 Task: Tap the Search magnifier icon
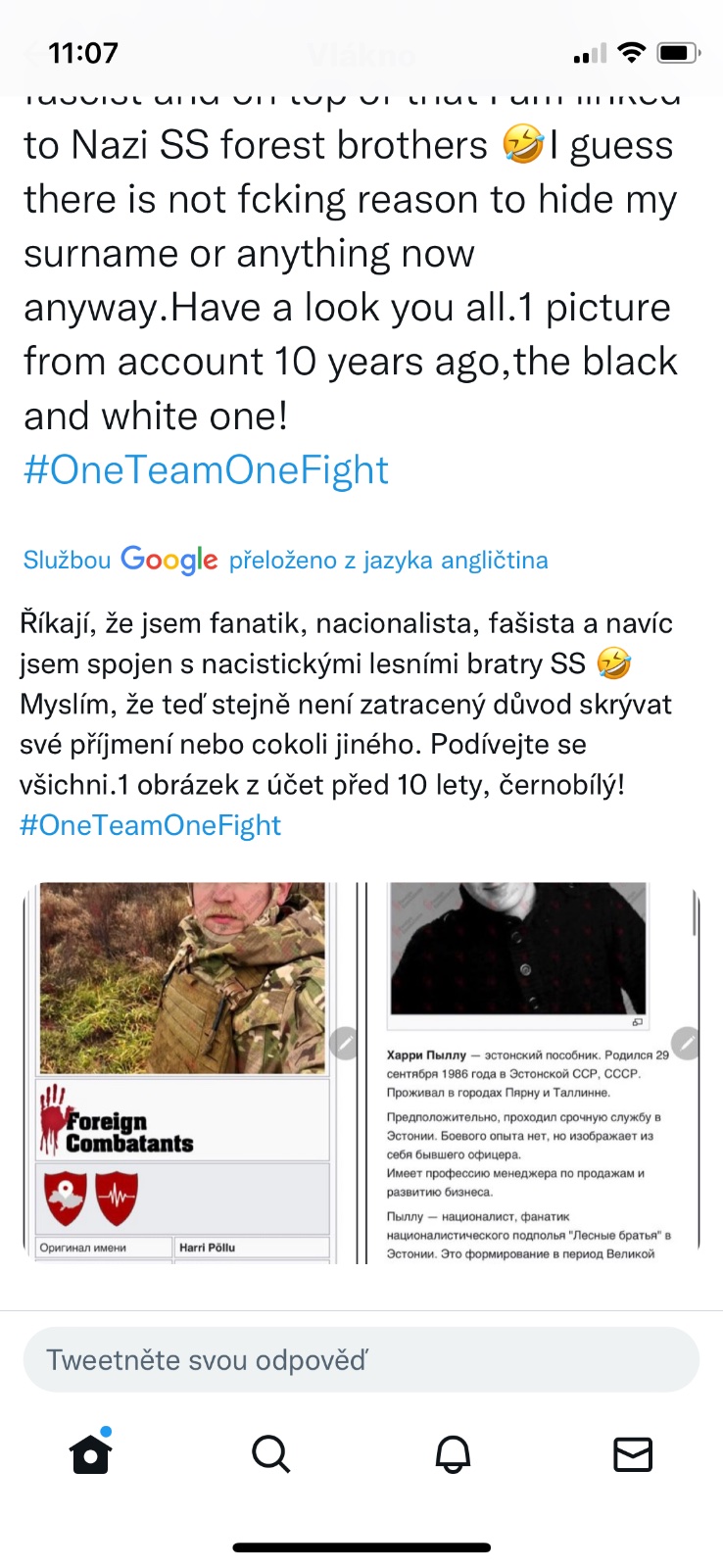point(271,1454)
